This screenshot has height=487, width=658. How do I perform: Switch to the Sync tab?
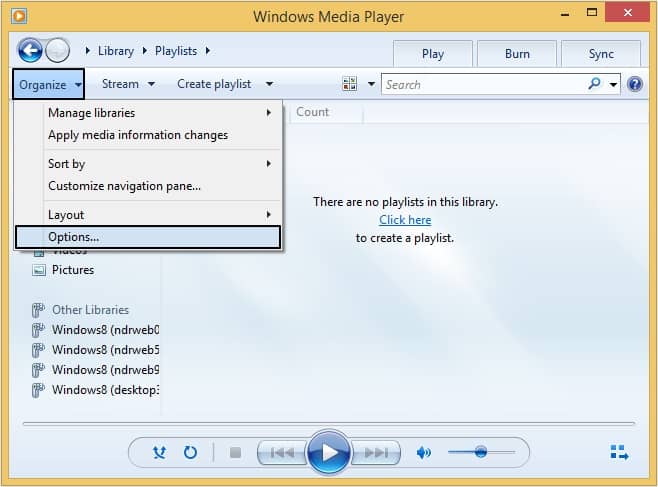[601, 54]
